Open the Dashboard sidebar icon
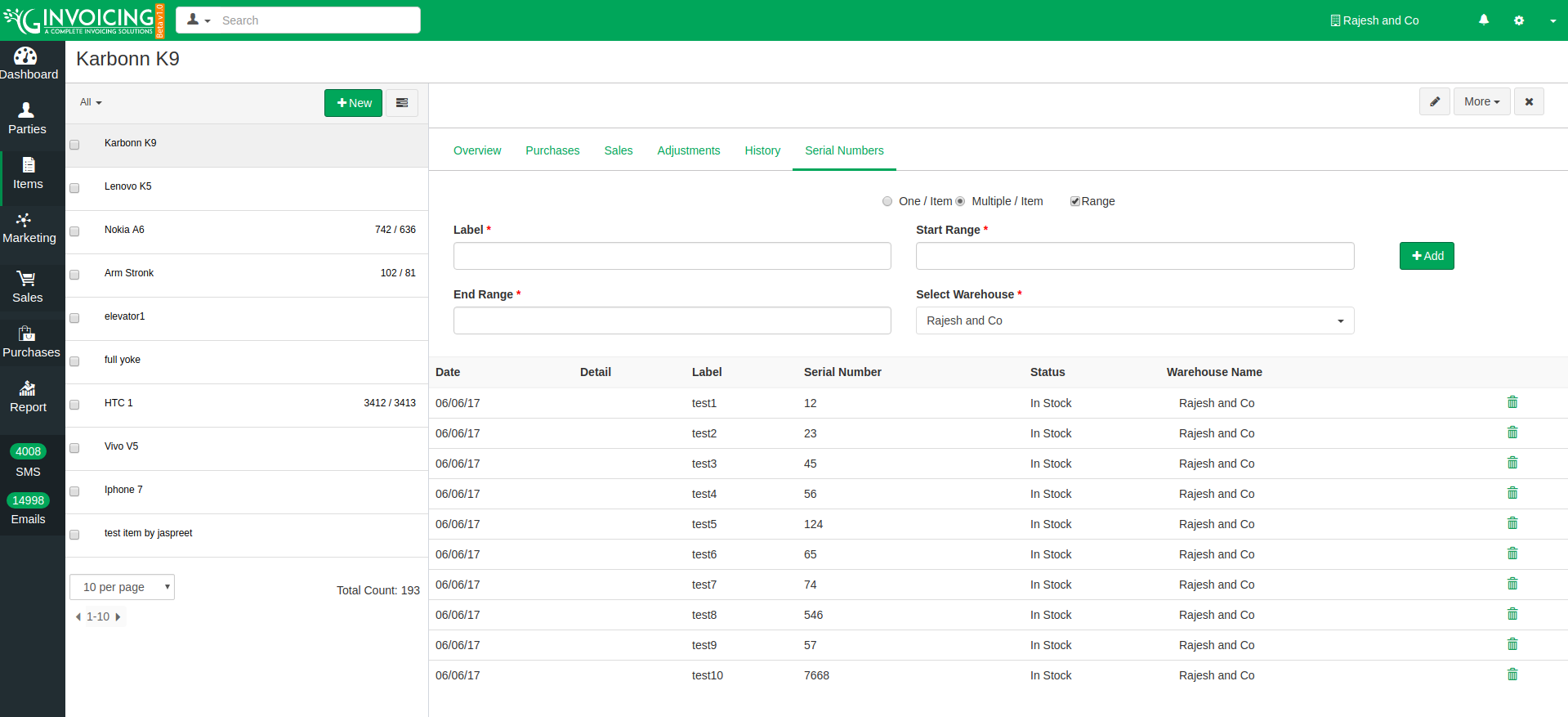Viewport: 1568px width, 717px height. (x=25, y=56)
